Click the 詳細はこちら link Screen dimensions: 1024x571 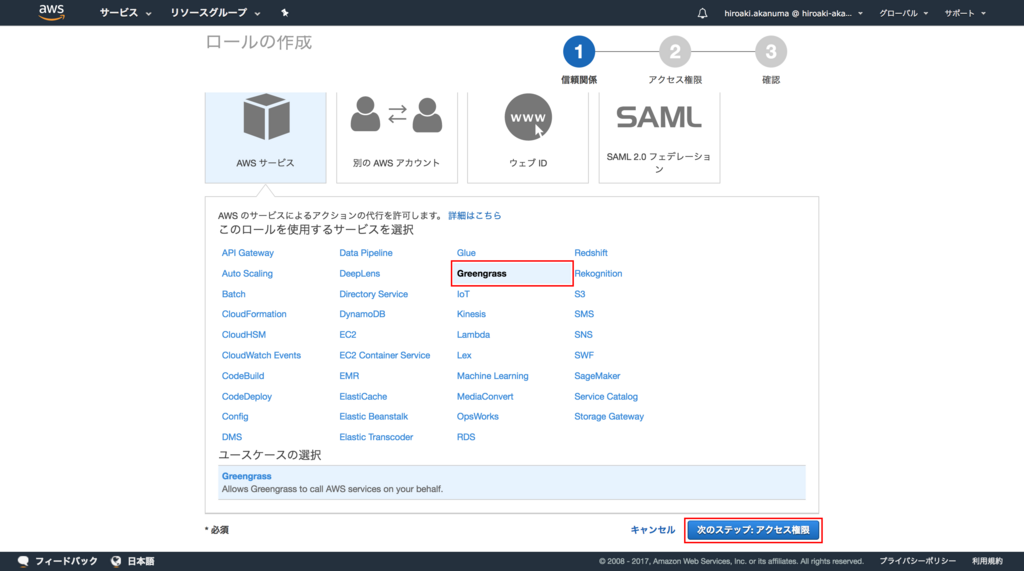coord(475,216)
